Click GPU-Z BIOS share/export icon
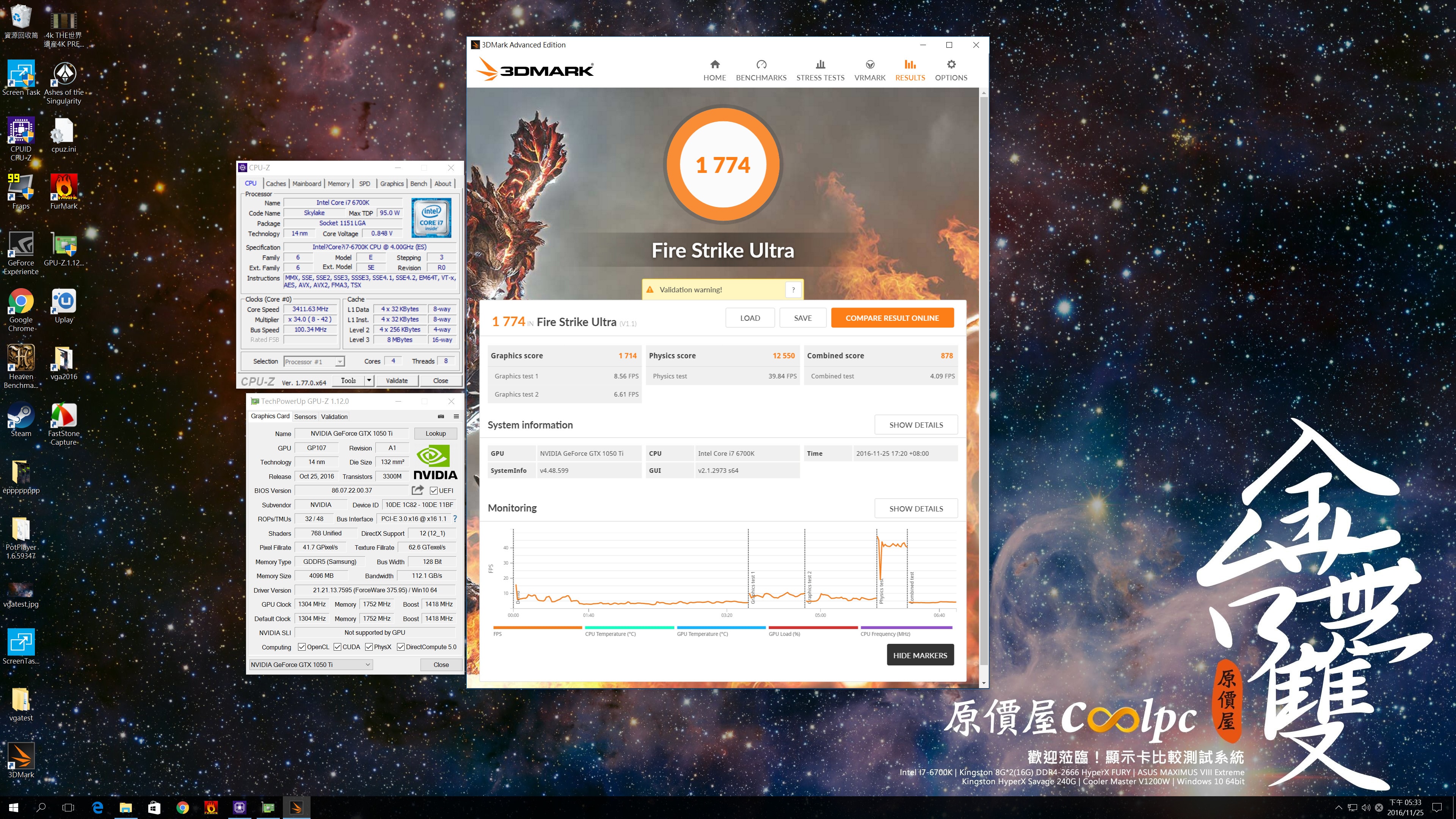Image resolution: width=1456 pixels, height=819 pixels. pyautogui.click(x=418, y=490)
